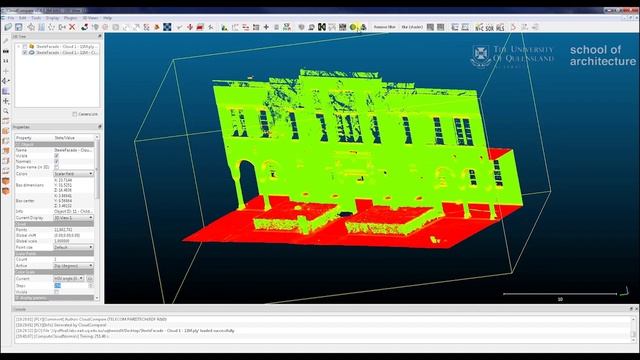Click the red cross Translate/Rotate icon

click(x=190, y=27)
